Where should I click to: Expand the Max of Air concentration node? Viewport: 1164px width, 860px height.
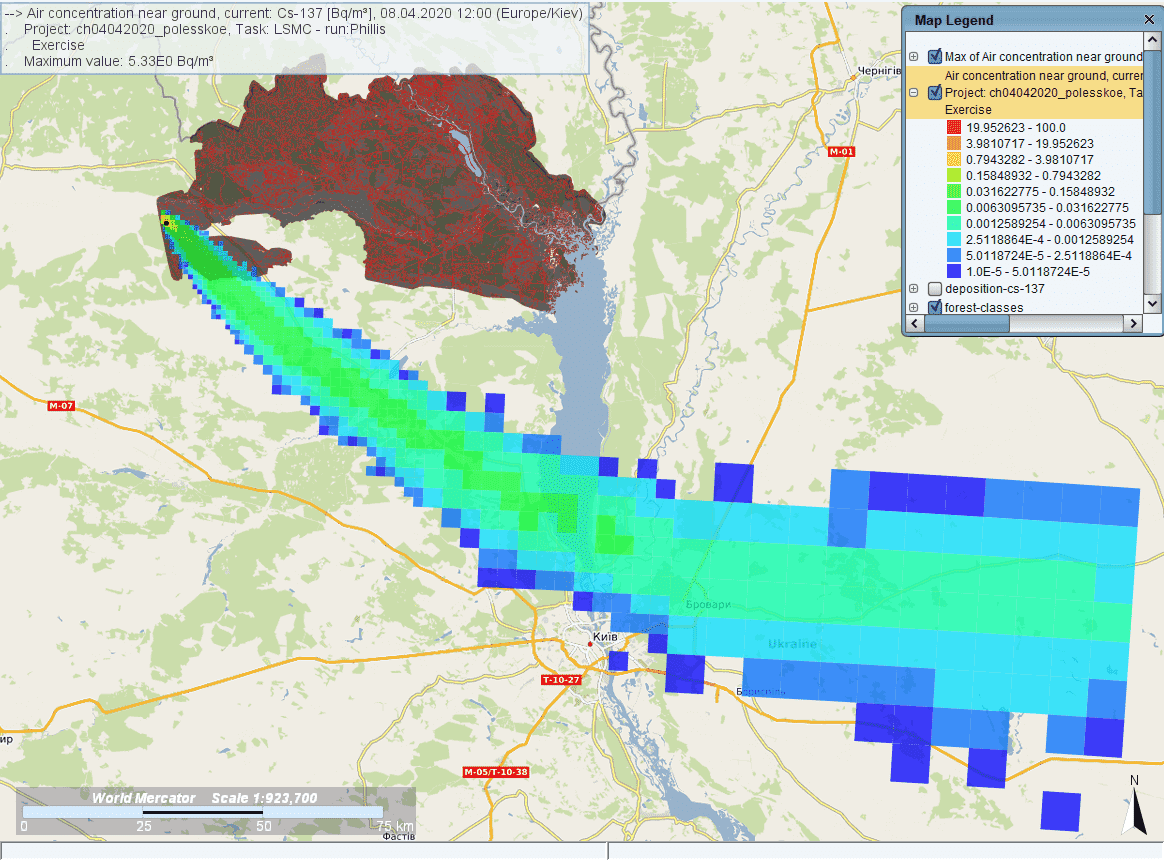(x=914, y=57)
